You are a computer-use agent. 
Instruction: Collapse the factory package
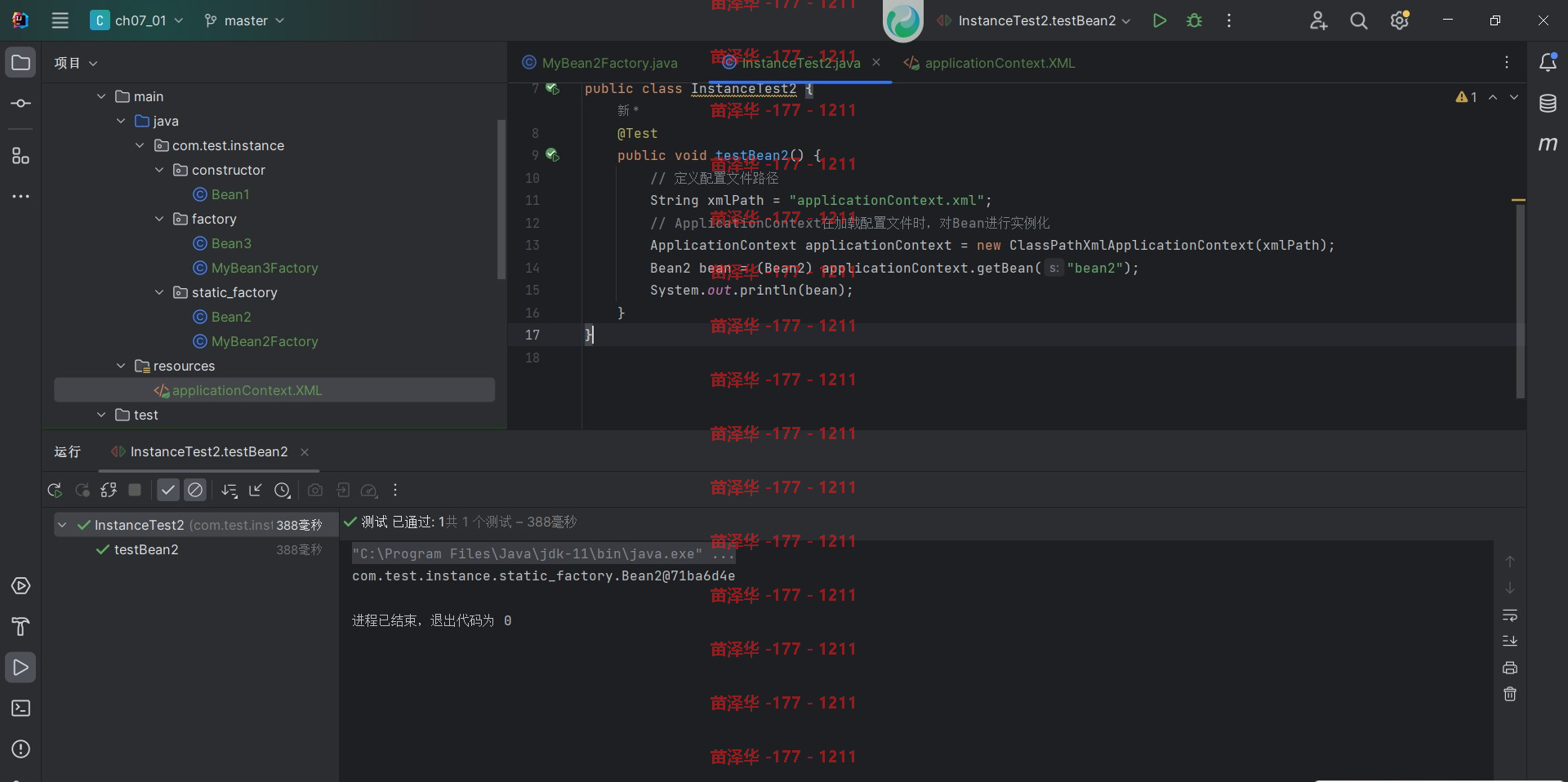159,219
